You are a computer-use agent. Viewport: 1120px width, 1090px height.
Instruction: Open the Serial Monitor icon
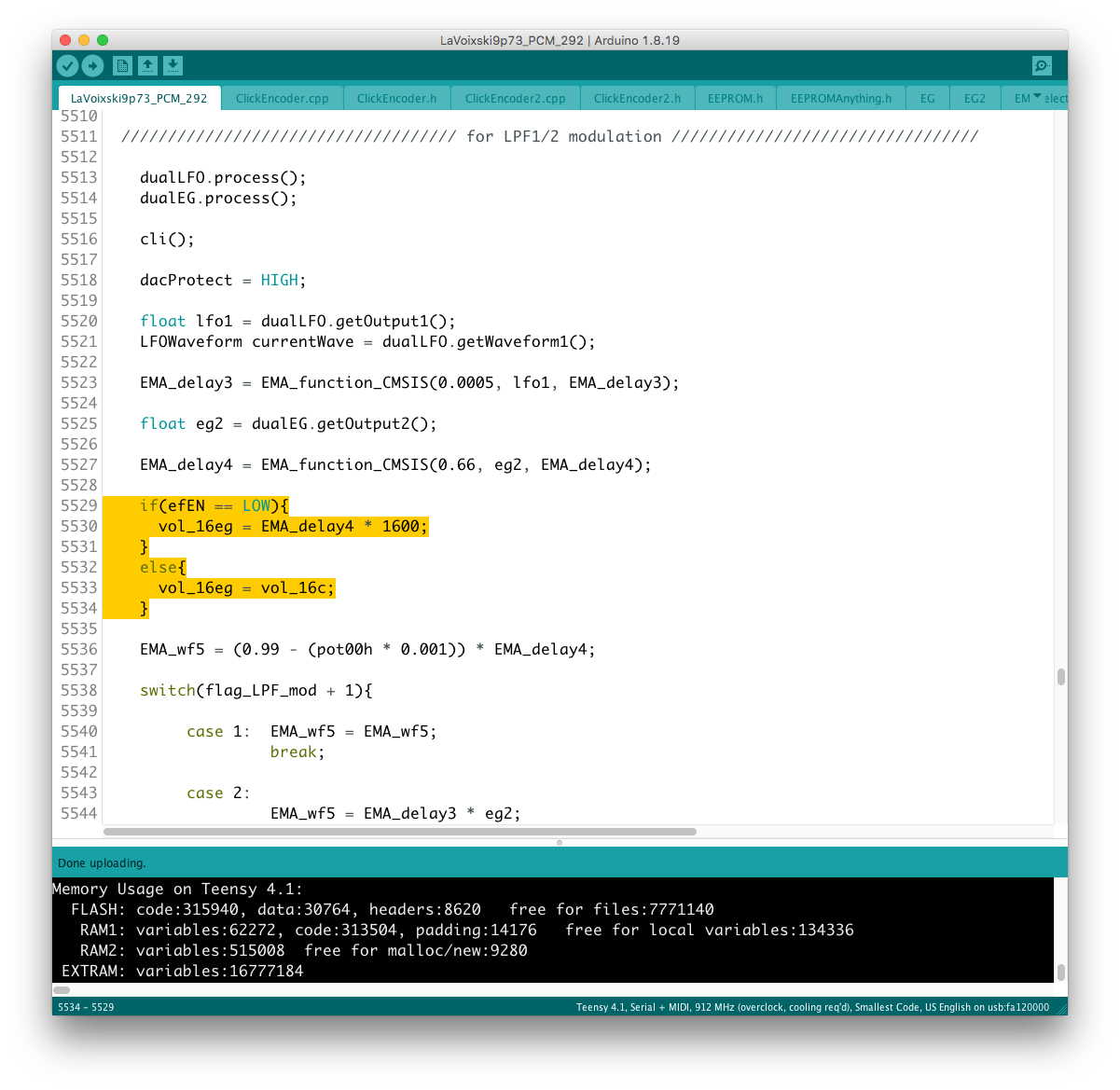click(1042, 65)
